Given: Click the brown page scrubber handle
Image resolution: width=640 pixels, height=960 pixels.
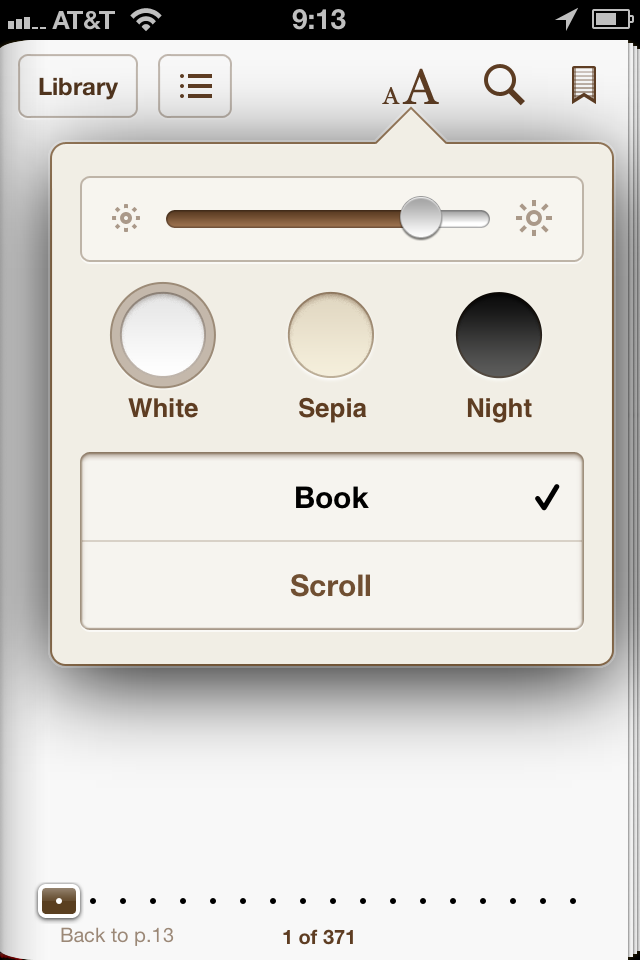Looking at the screenshot, I should (x=59, y=901).
